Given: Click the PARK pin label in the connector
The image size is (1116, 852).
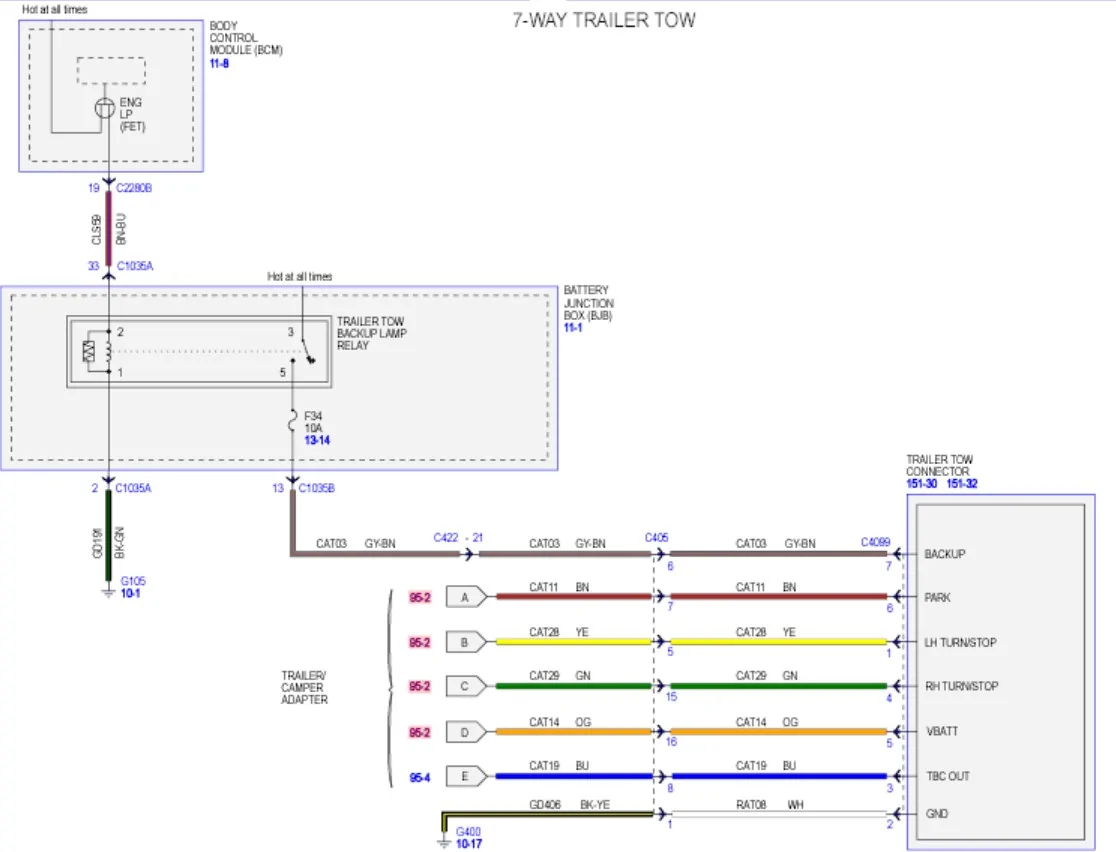Looking at the screenshot, I should coord(937,597).
